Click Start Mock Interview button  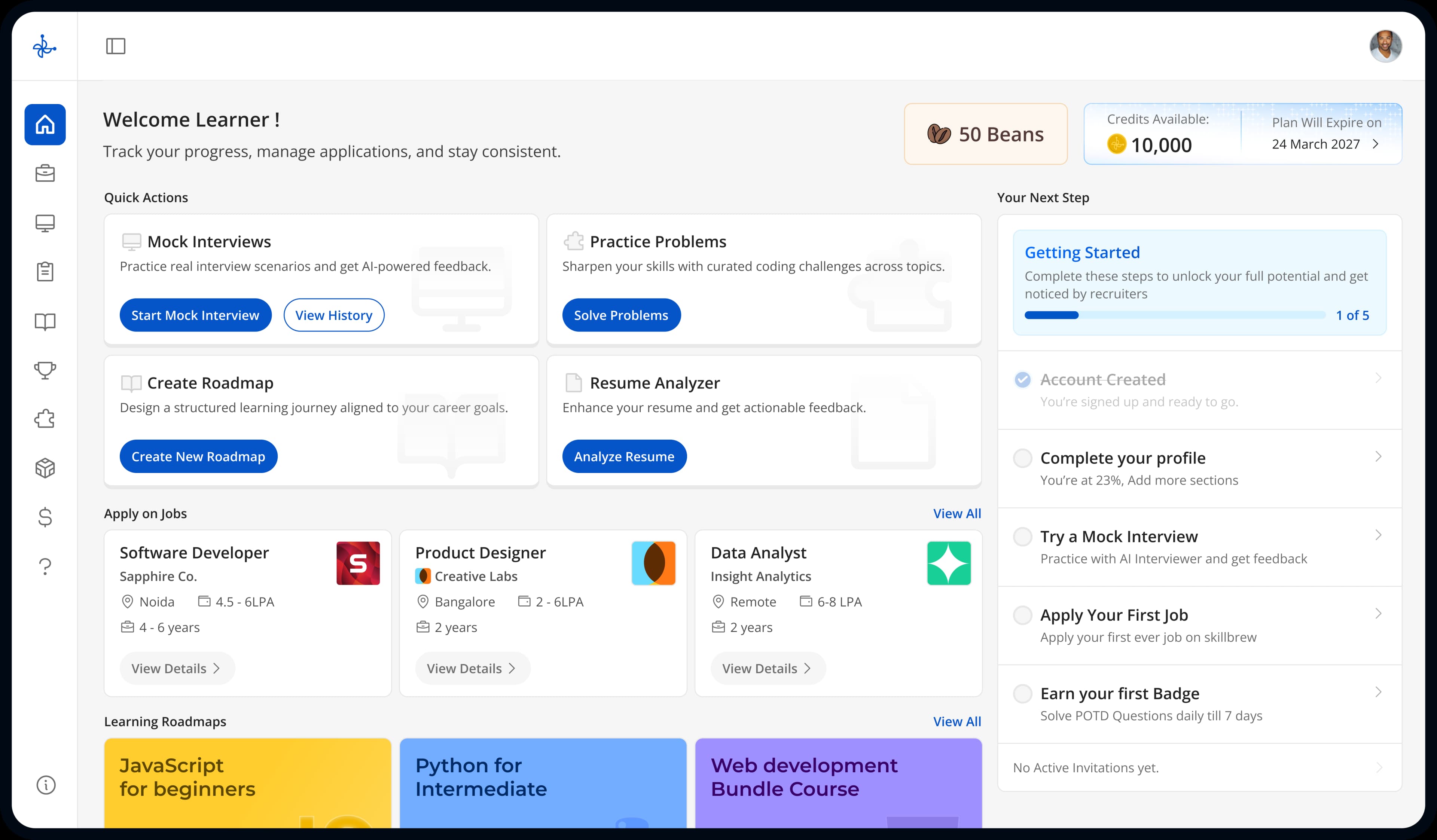(195, 315)
